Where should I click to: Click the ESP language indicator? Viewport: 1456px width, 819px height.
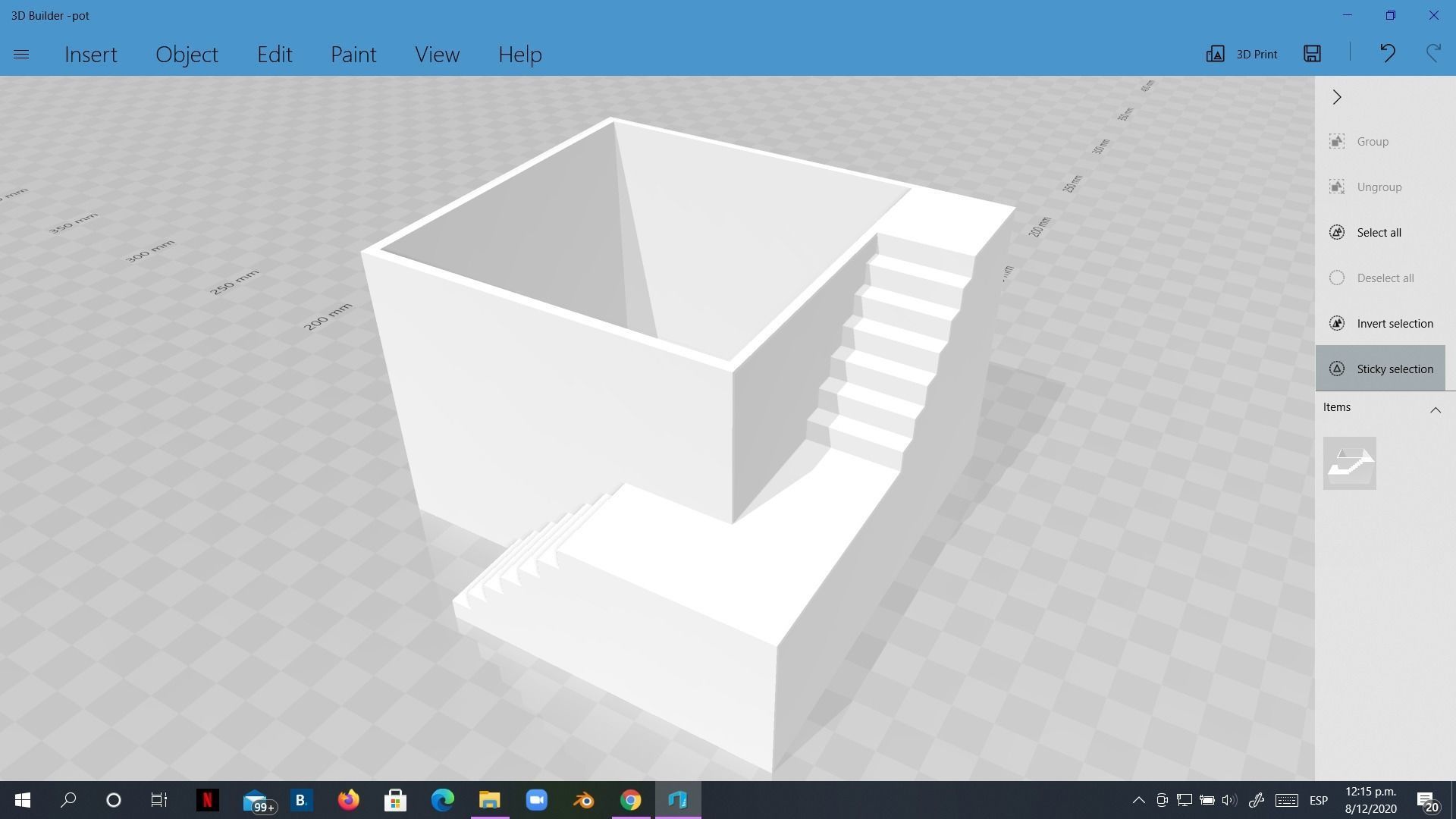(x=1319, y=801)
